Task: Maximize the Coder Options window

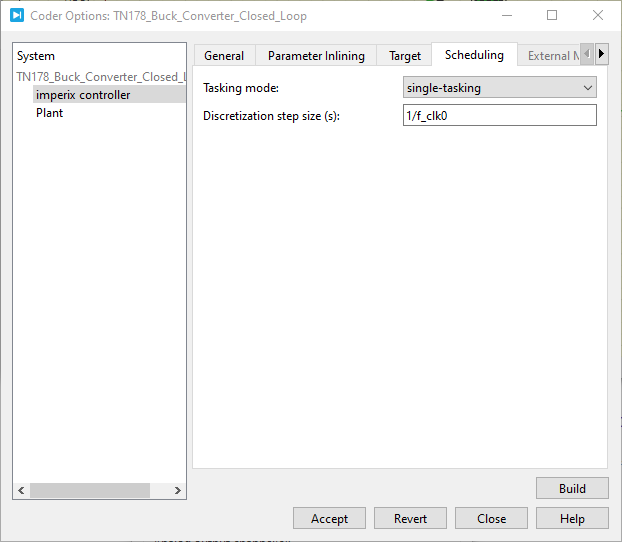Action: coord(552,16)
